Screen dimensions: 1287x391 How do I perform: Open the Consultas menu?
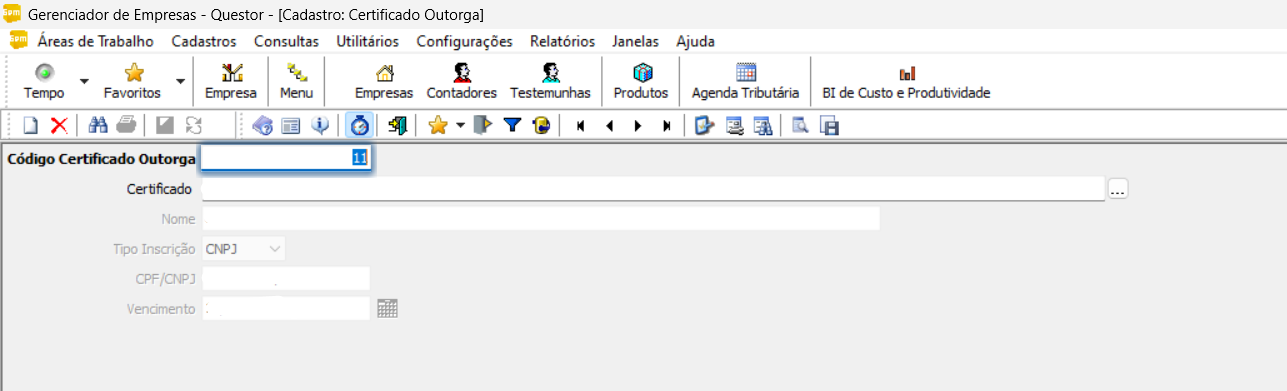pos(287,41)
